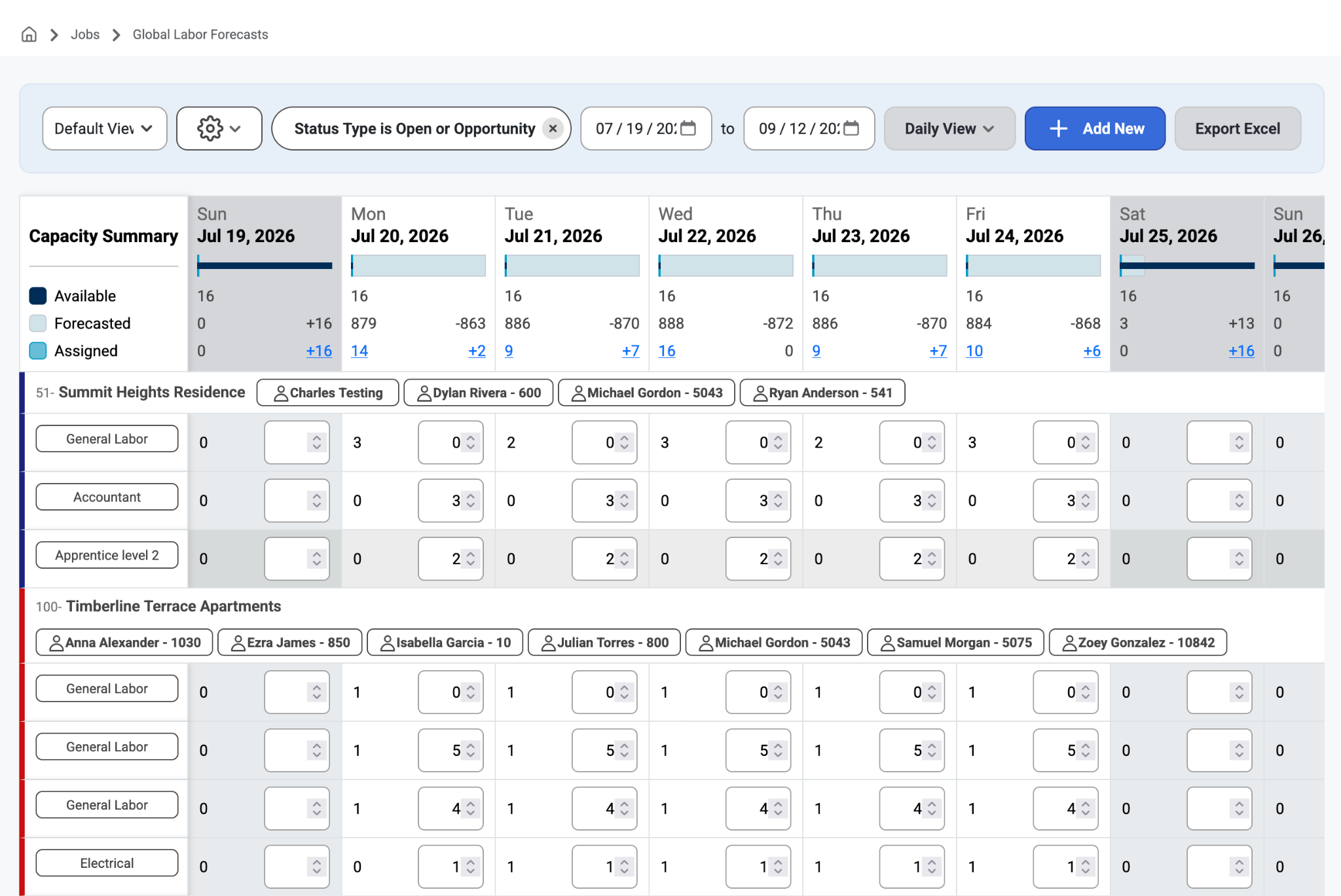Adjust stepper showing 5 for Jul 24
This screenshot has width=1341, height=896.
pos(1086,750)
